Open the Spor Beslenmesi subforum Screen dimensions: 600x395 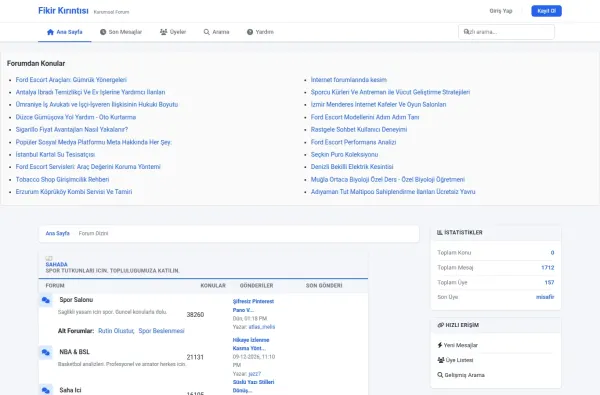pos(161,331)
